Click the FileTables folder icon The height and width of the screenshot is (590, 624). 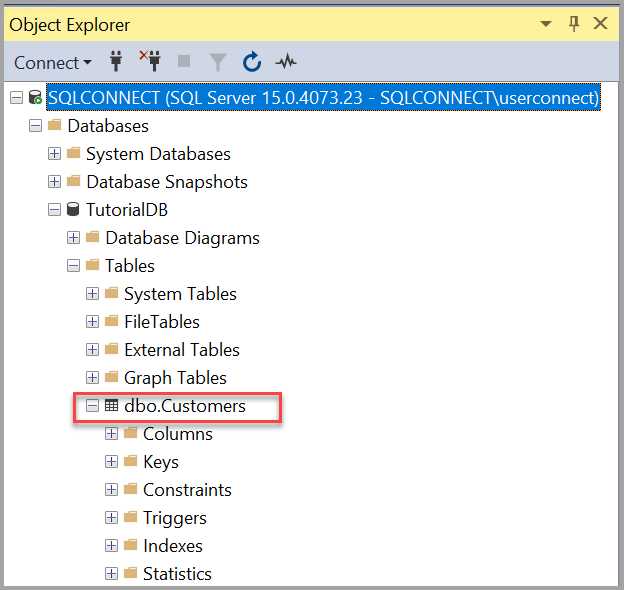(111, 321)
